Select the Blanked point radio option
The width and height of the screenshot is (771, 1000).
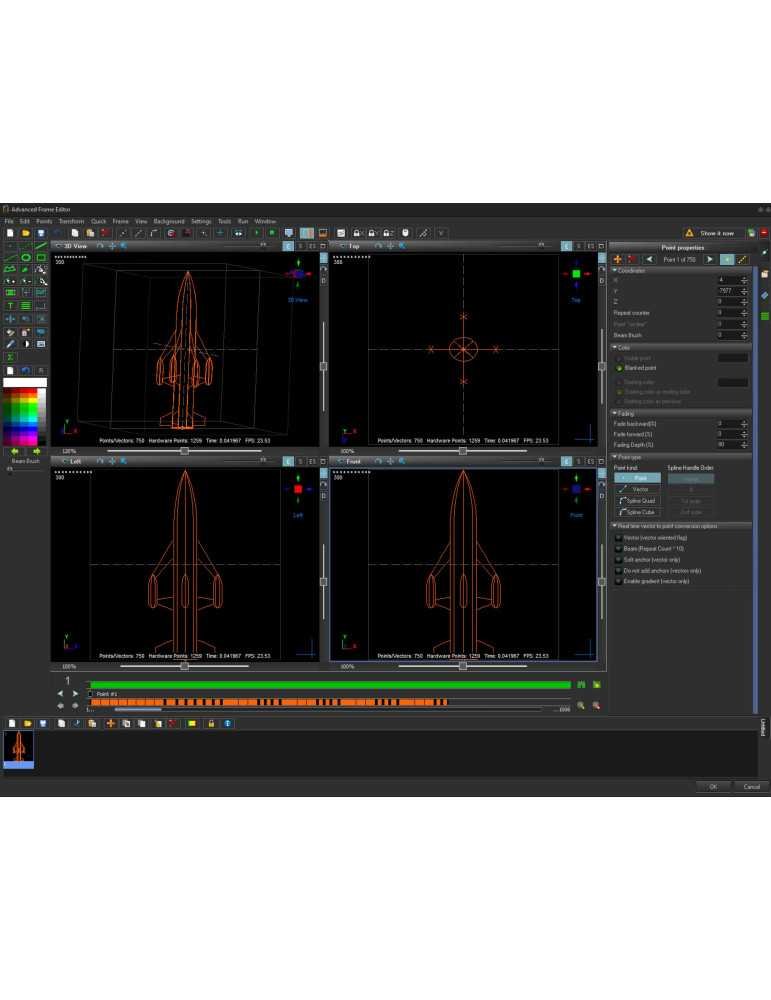pos(620,368)
